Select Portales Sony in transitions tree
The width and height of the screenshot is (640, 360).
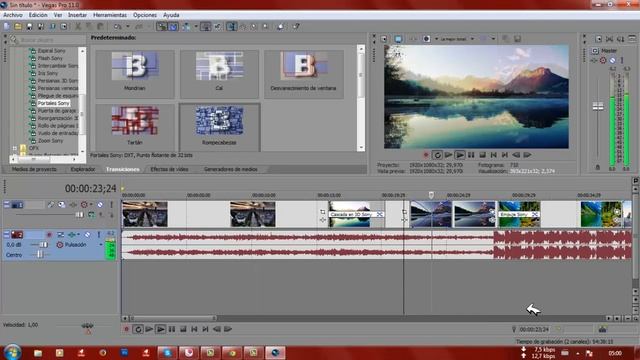[x=53, y=103]
